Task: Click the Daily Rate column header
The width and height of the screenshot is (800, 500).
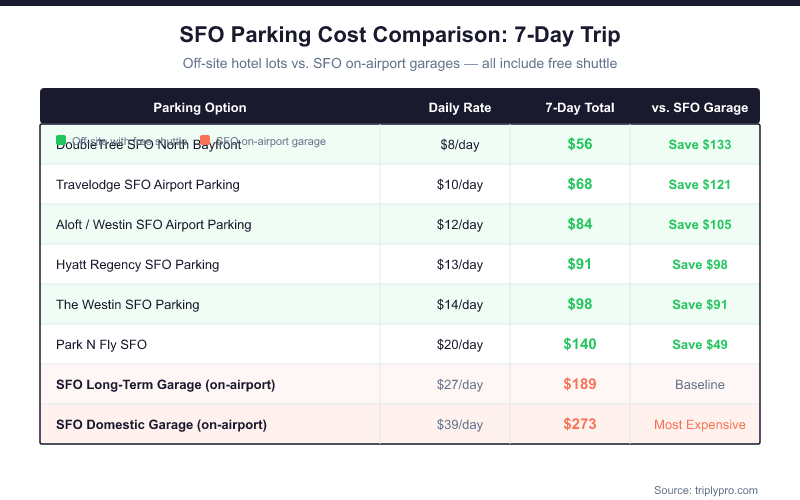Action: tap(460, 108)
